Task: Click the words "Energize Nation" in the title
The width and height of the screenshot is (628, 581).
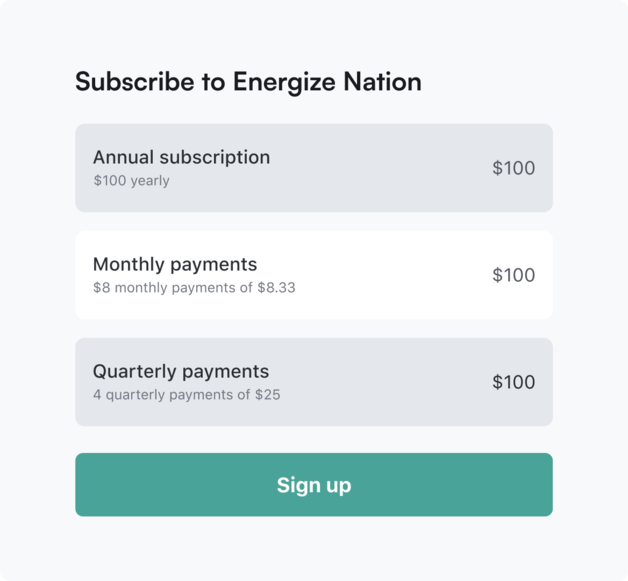Action: [327, 82]
